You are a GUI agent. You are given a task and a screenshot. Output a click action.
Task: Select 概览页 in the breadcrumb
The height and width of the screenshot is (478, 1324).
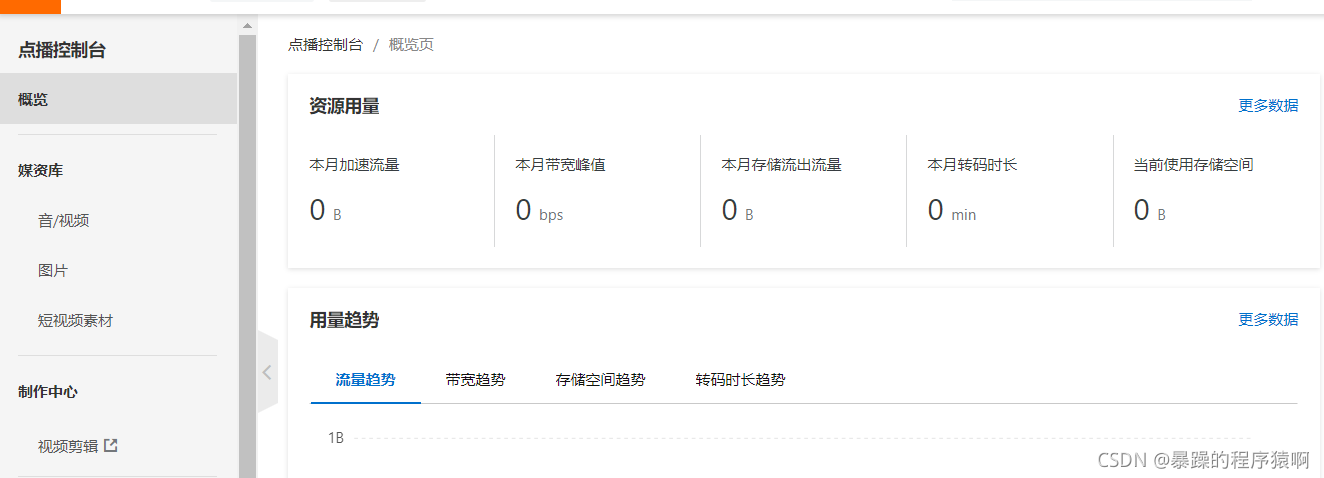click(x=411, y=44)
